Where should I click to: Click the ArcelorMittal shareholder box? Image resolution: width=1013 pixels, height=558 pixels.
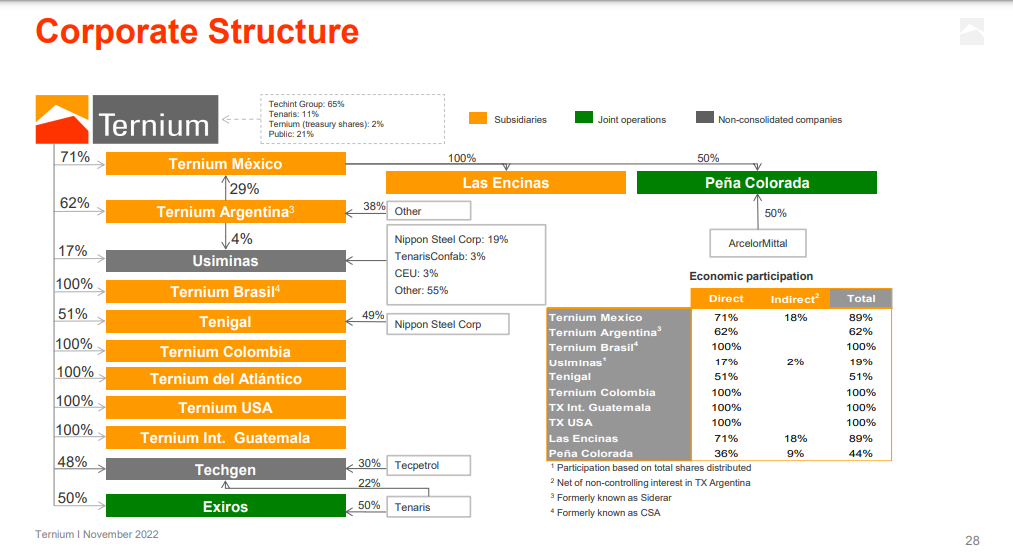coord(757,242)
